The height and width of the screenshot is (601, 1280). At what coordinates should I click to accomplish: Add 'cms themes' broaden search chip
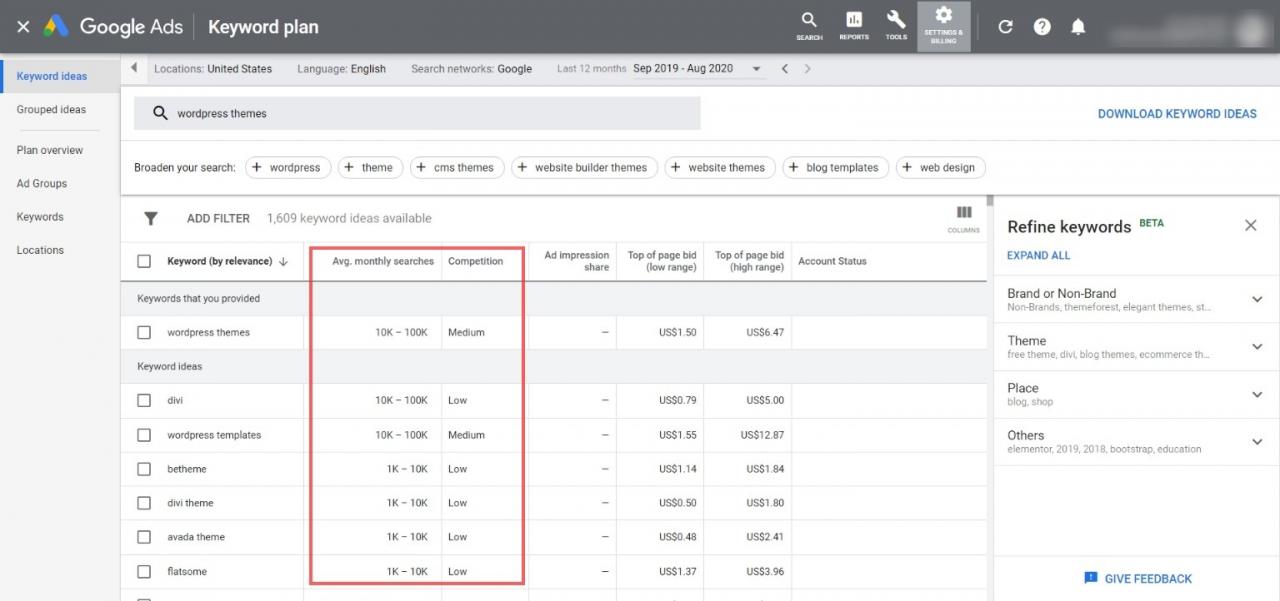coord(455,168)
